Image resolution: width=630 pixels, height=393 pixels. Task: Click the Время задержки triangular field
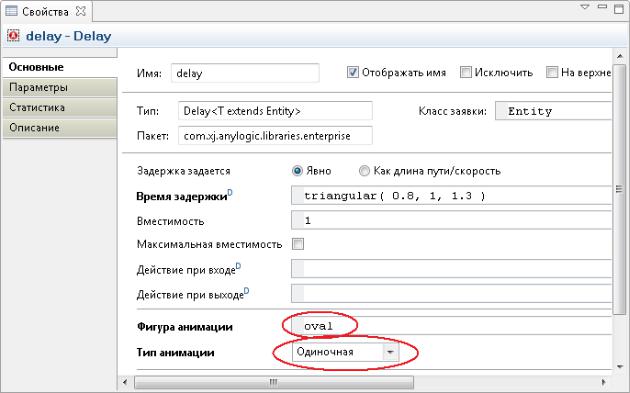point(451,196)
